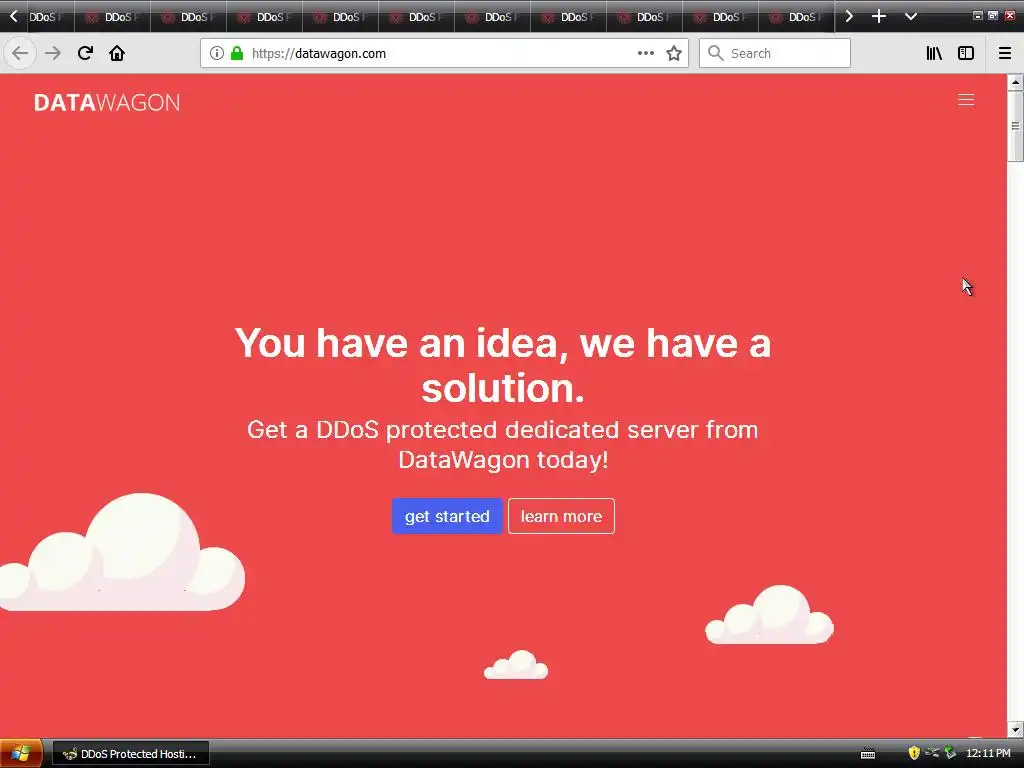Click the DATAWAGON logo
1024x768 pixels.
pyautogui.click(x=107, y=103)
